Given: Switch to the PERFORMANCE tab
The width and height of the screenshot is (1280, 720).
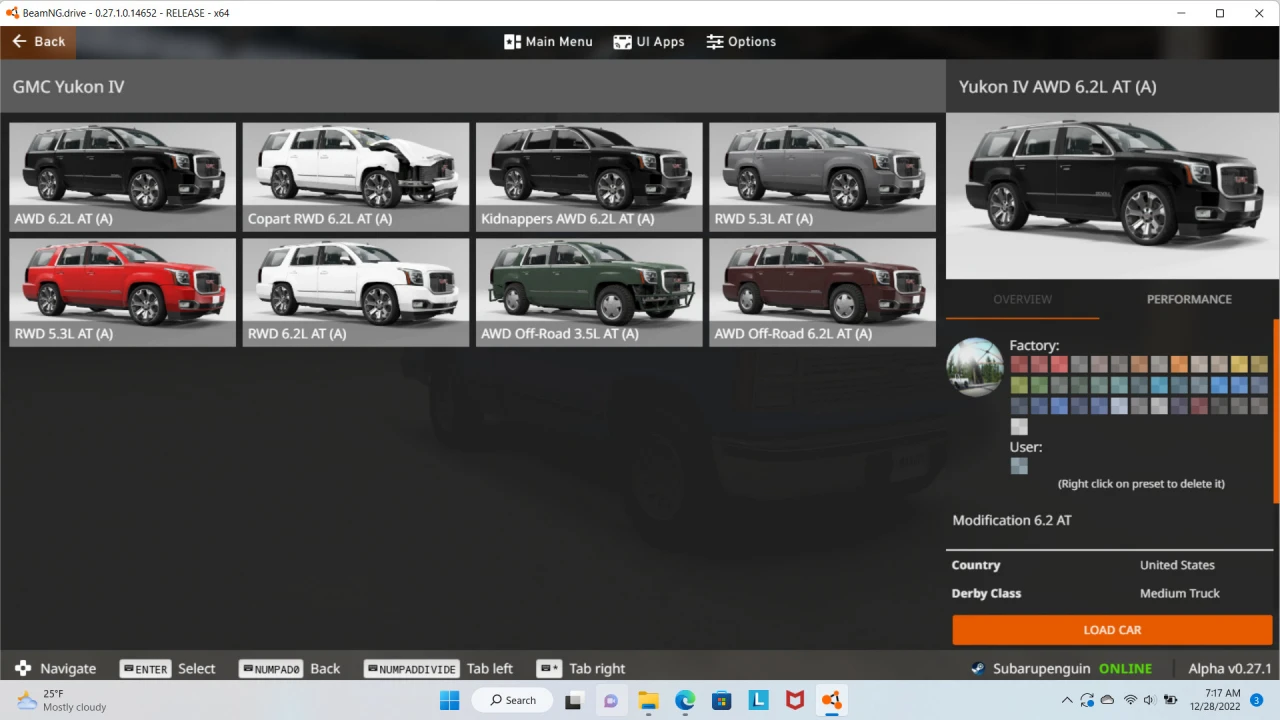Looking at the screenshot, I should (1189, 299).
